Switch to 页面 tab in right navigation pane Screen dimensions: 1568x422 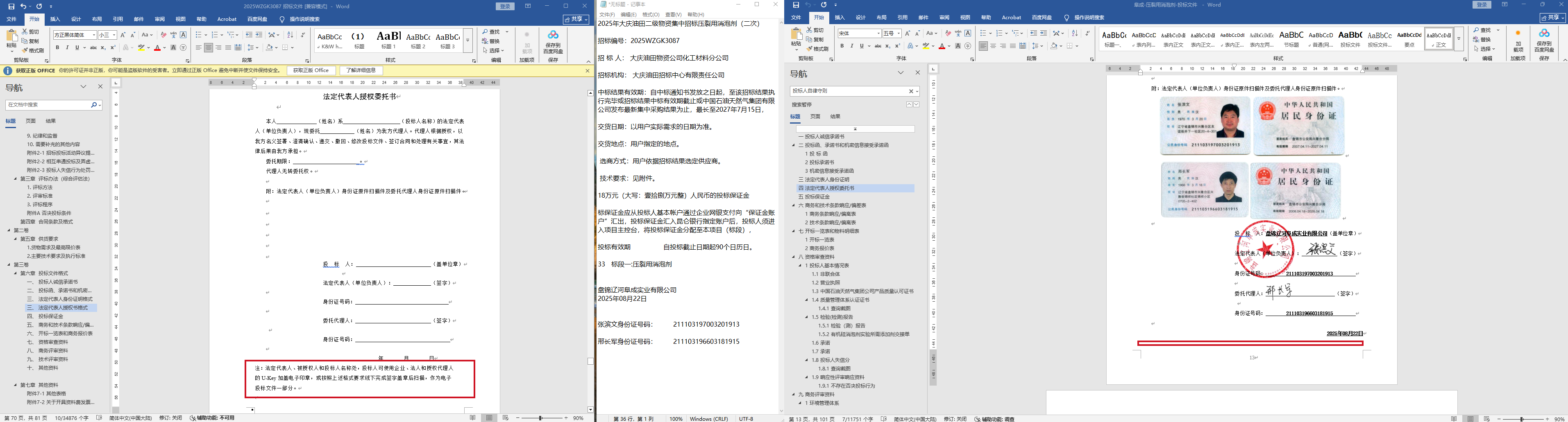coord(815,117)
